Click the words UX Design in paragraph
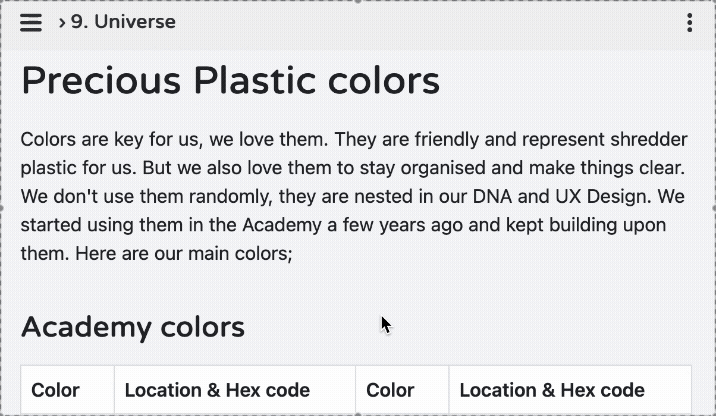This screenshot has width=716, height=416. point(604,197)
